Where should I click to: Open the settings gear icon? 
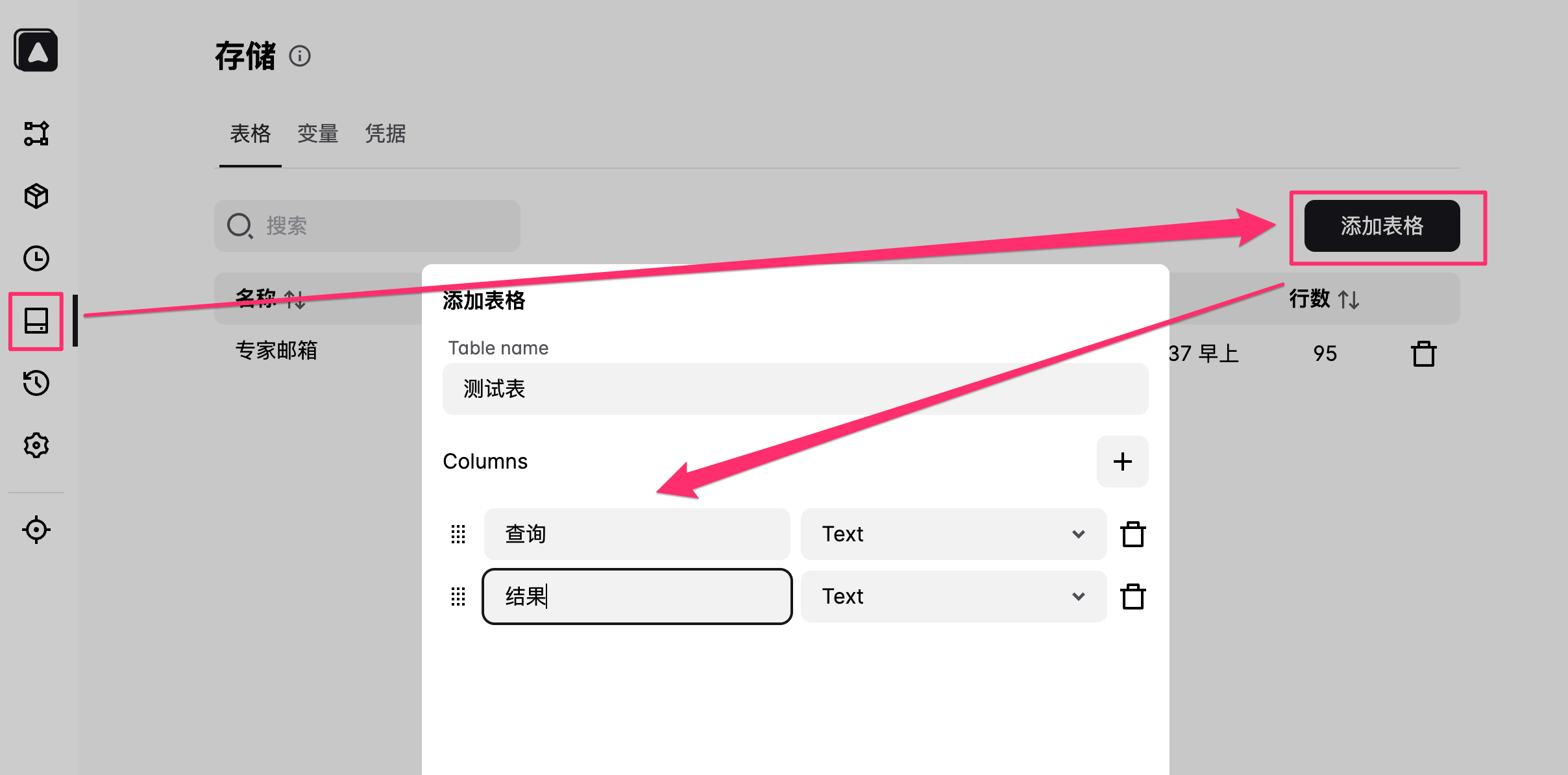tap(36, 445)
